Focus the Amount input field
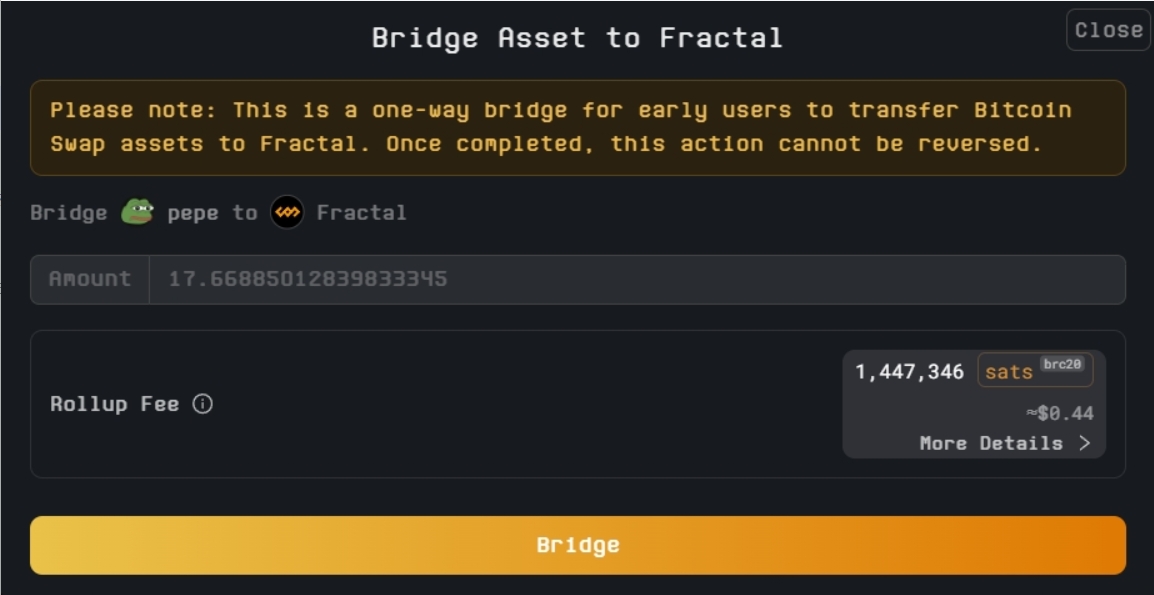This screenshot has height=595, width=1154. [x=636, y=279]
